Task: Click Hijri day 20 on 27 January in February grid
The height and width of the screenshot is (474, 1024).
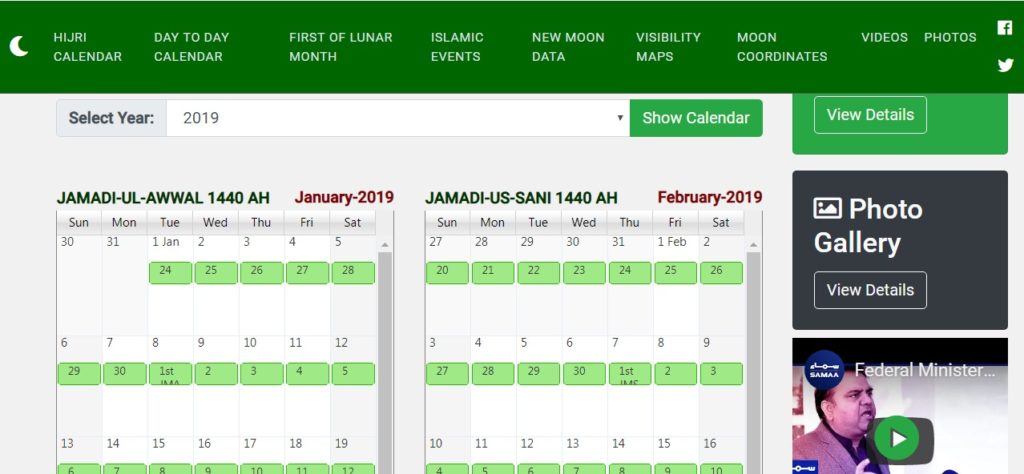Action: 447,273
